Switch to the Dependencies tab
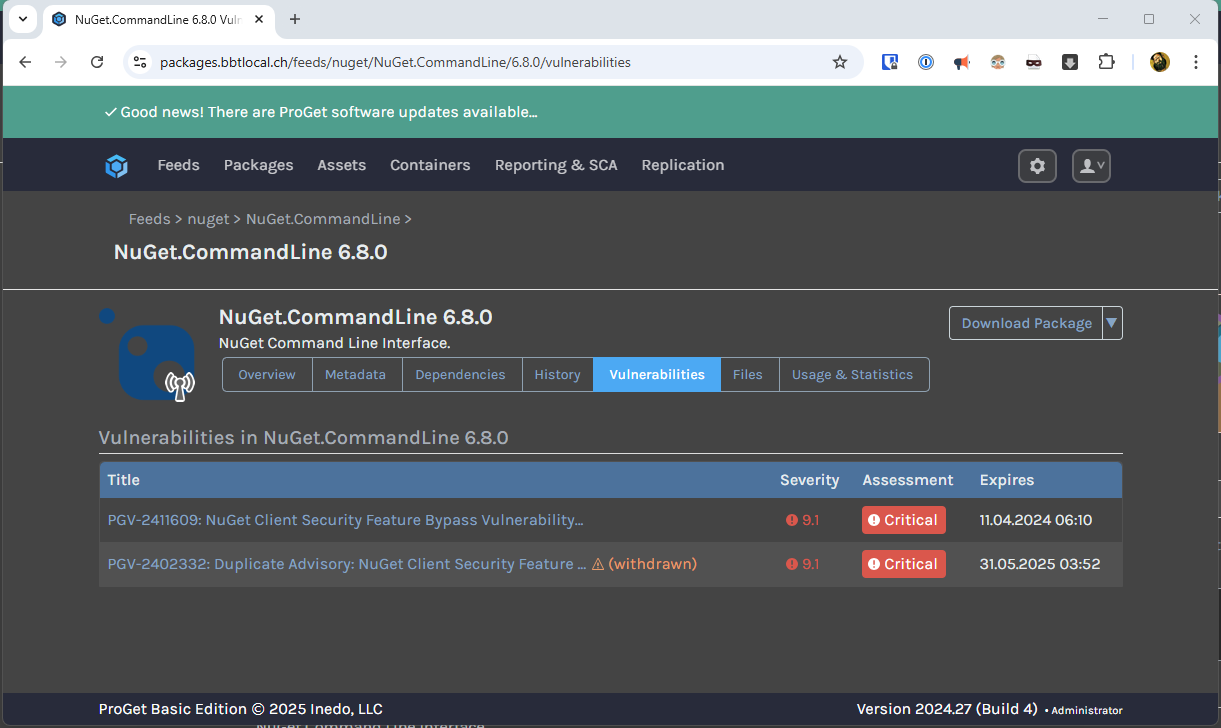1221x728 pixels. point(460,374)
